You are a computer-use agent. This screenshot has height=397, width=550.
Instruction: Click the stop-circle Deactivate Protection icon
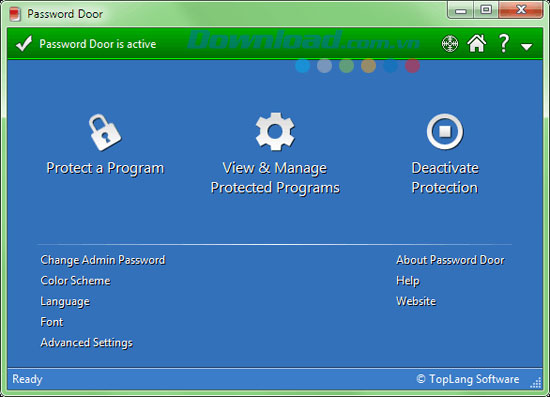pos(445,132)
